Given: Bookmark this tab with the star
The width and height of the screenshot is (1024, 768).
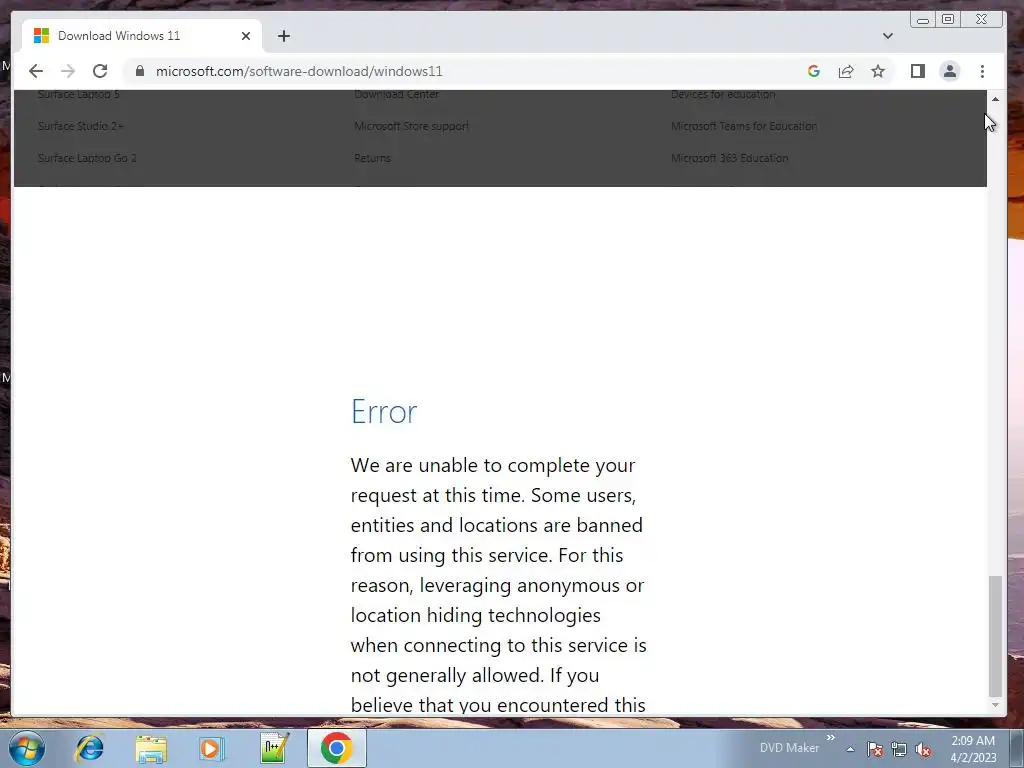Looking at the screenshot, I should (x=878, y=71).
